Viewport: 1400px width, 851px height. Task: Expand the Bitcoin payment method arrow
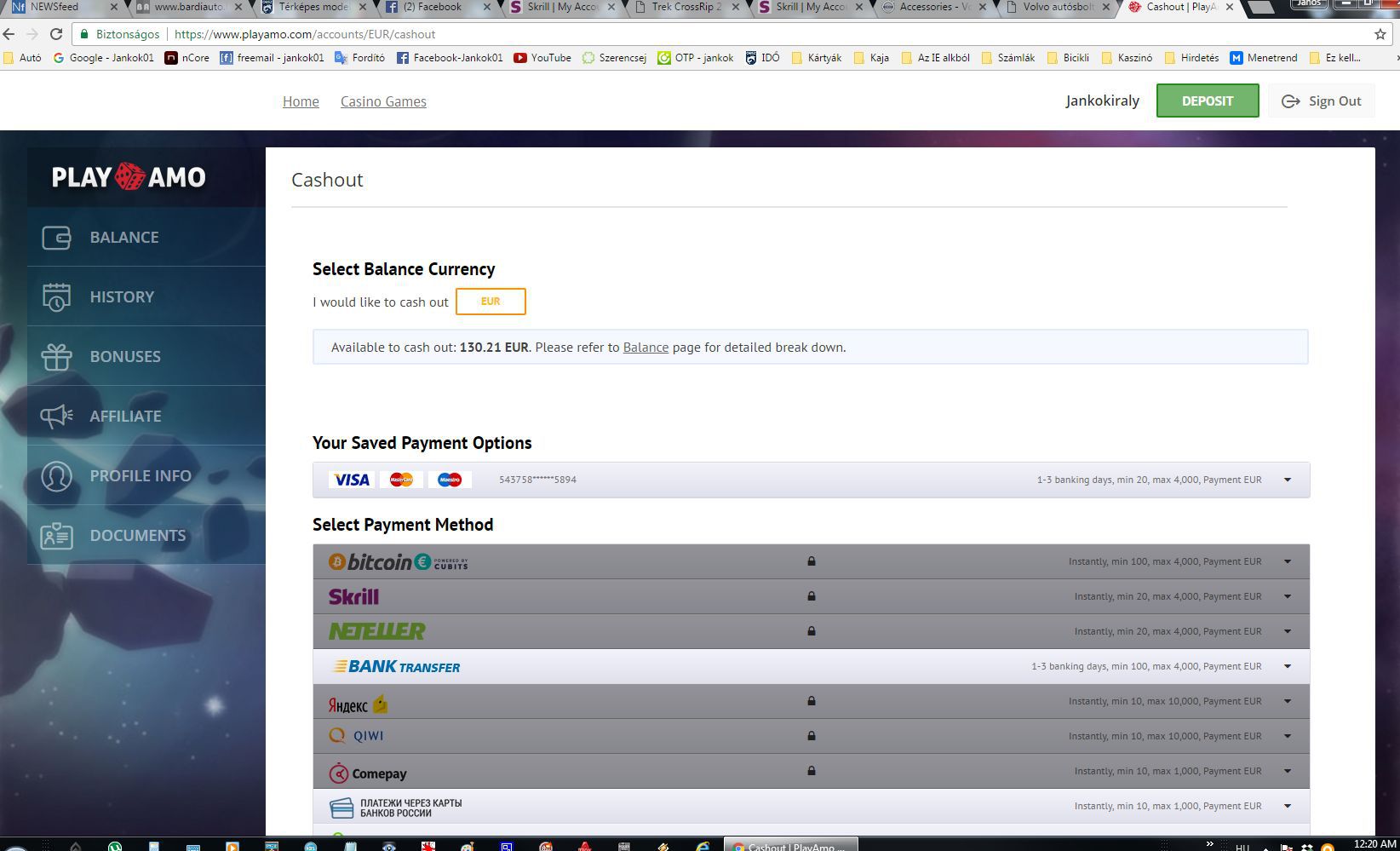tap(1288, 561)
